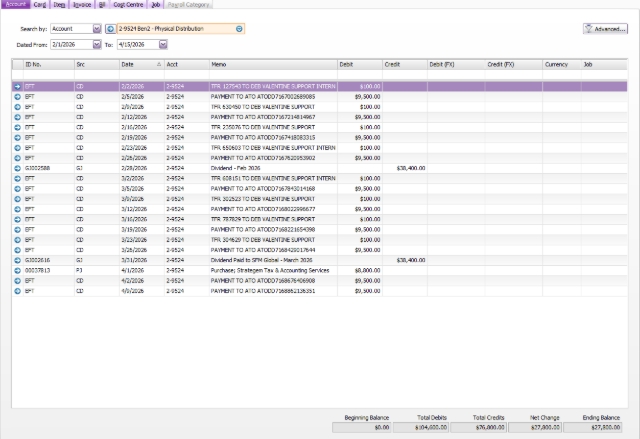Open zoom arrow for 2/26/2026 ATO payment row
Screen dimensions: 640x439
point(17,158)
